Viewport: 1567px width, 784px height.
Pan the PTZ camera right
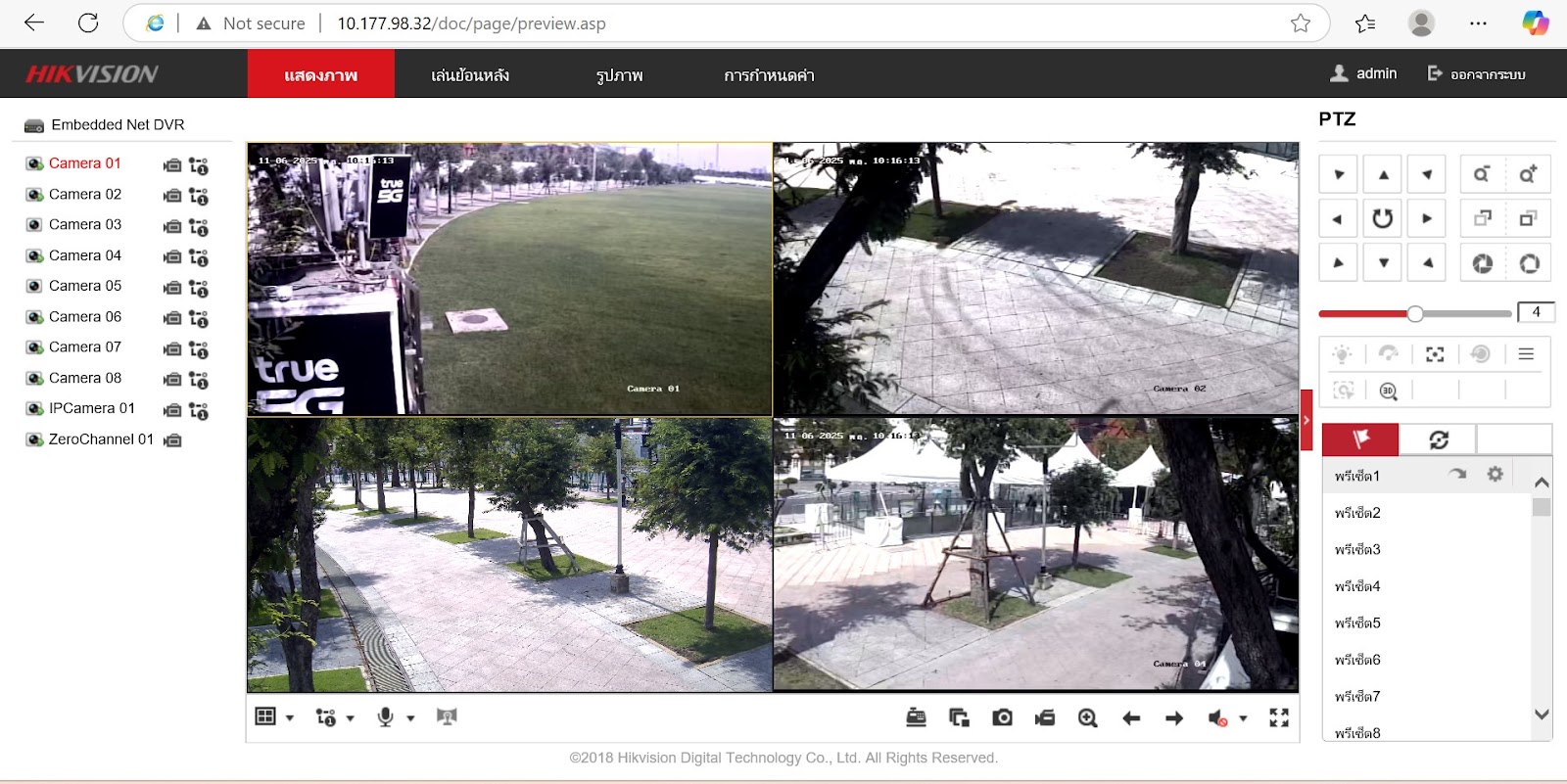click(x=1427, y=218)
